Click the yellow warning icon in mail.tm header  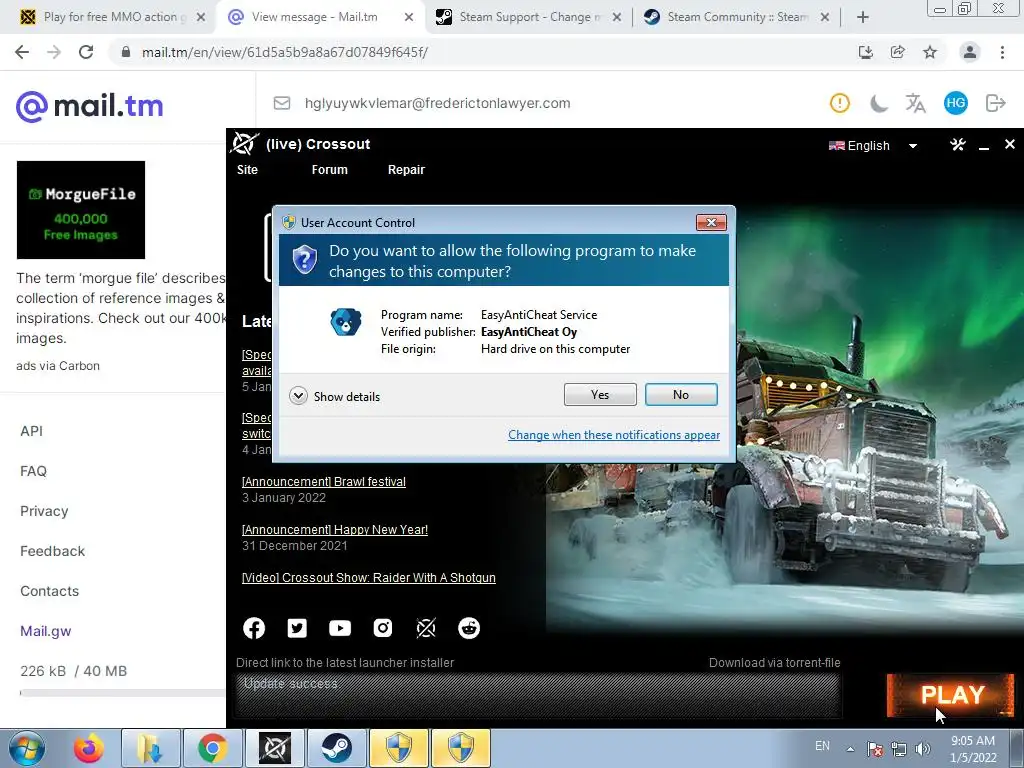tap(840, 103)
